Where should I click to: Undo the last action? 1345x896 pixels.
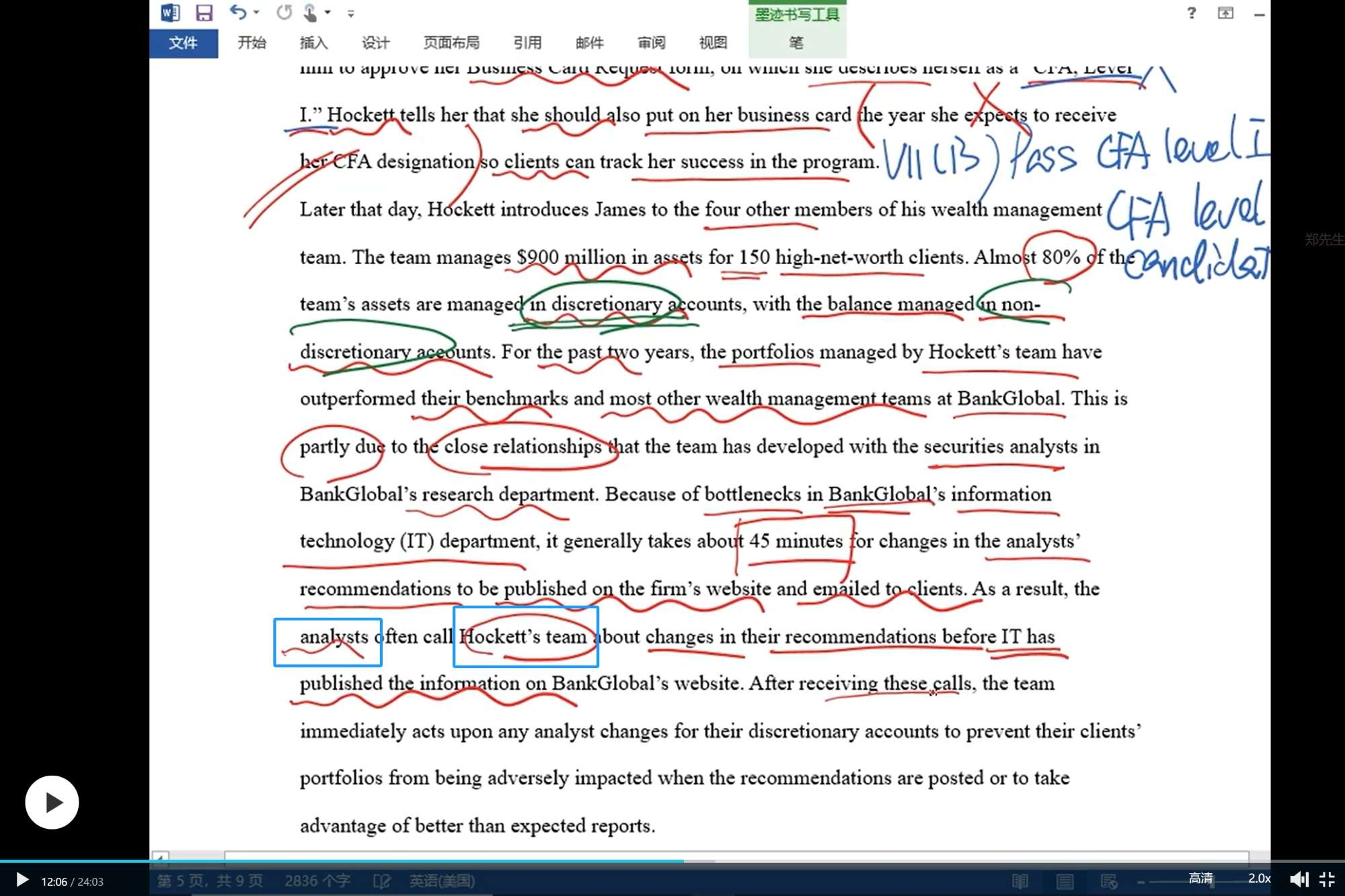pyautogui.click(x=238, y=12)
